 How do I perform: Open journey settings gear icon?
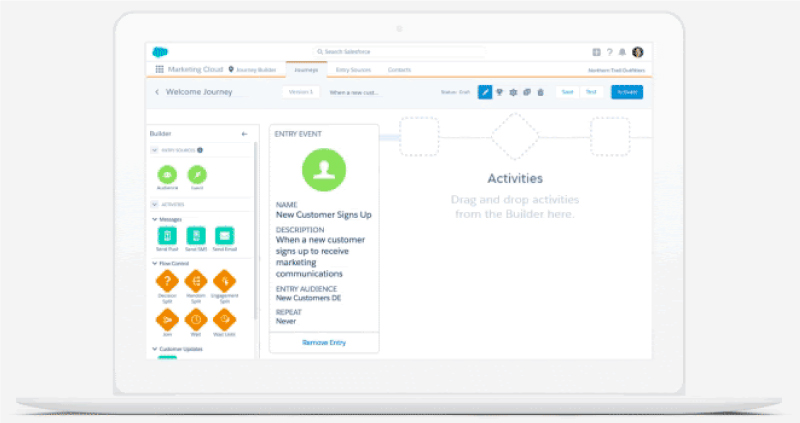point(513,92)
